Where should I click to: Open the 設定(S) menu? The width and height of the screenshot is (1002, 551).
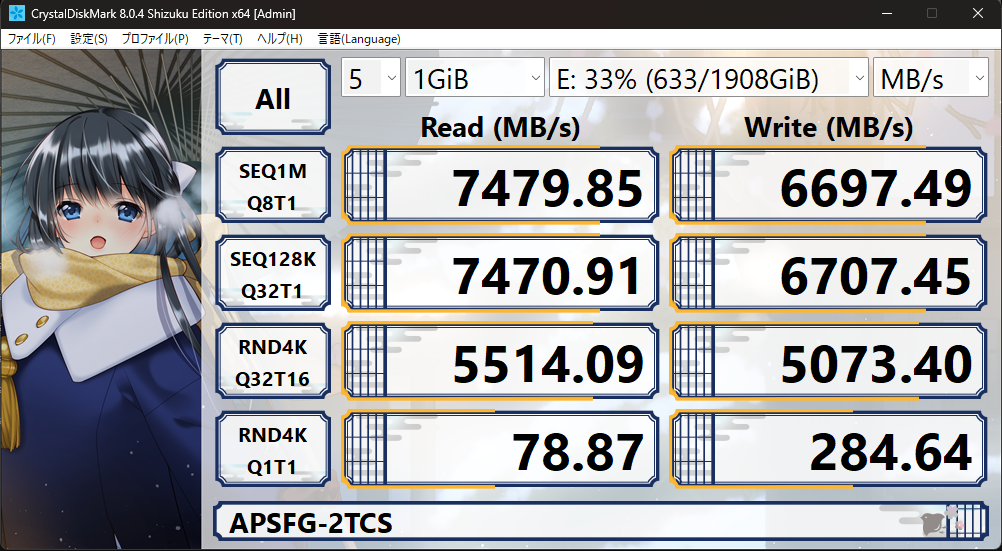[x=89, y=39]
